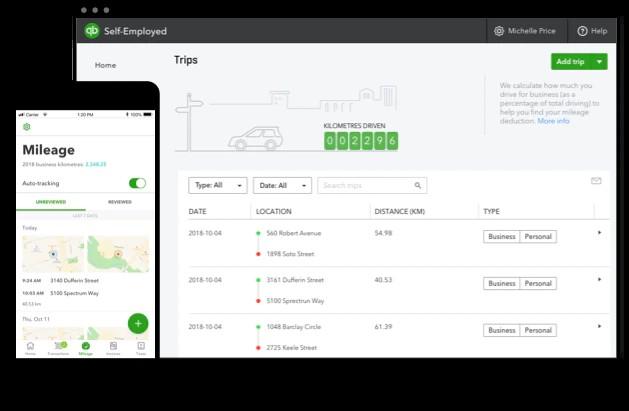Click the DISTANCE (KM) column header
Viewport: 629px width, 411px height.
(x=400, y=211)
